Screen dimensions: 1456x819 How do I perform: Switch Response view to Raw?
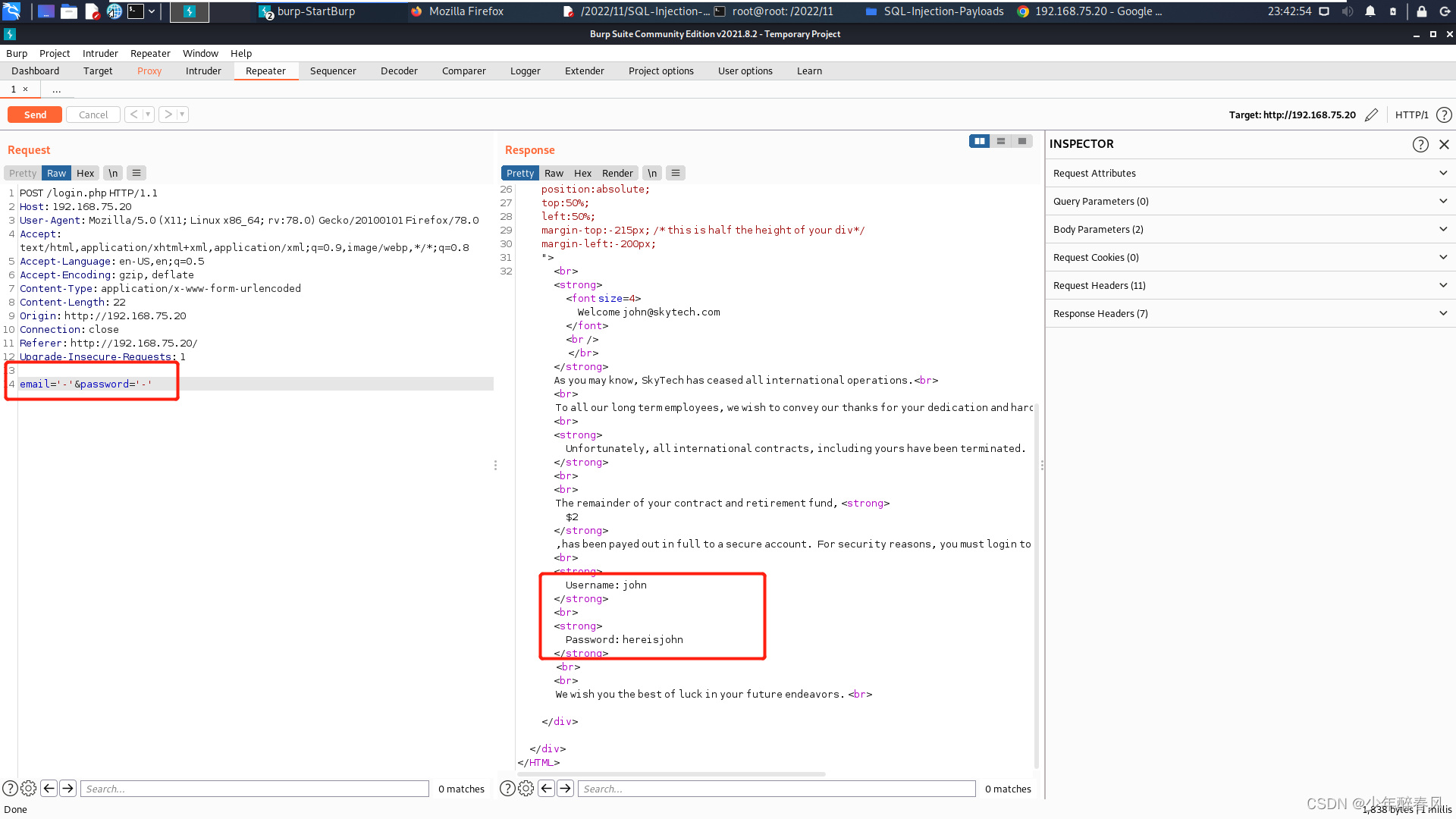[554, 173]
